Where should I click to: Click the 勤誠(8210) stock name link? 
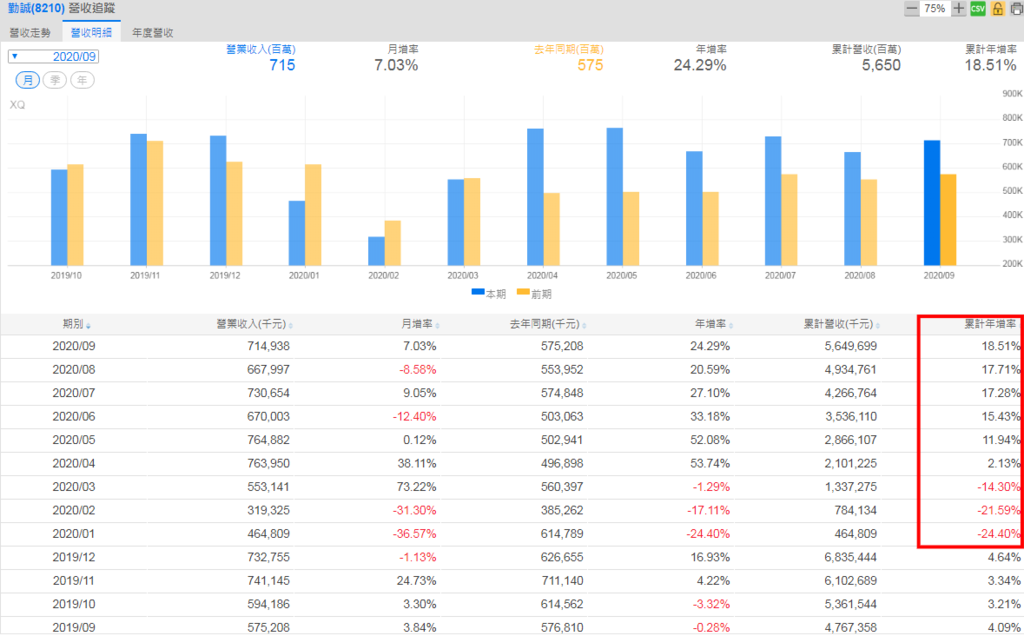(x=37, y=8)
